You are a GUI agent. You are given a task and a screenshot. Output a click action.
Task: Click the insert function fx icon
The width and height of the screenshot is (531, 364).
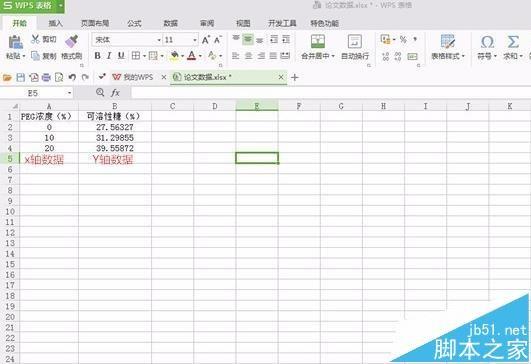[115, 92]
